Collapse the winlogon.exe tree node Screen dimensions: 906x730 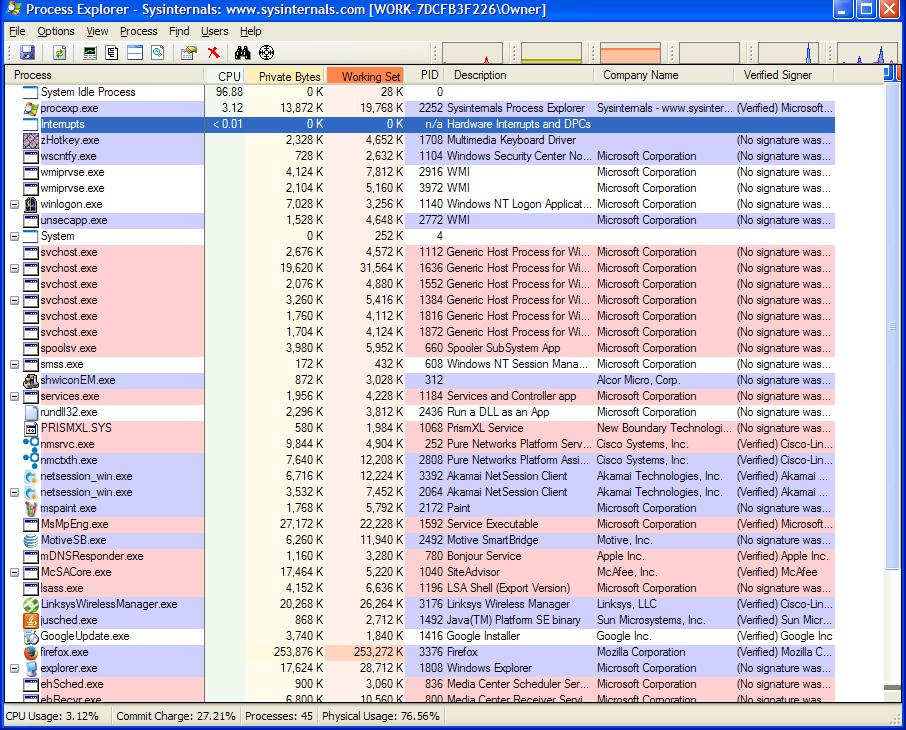[14, 204]
